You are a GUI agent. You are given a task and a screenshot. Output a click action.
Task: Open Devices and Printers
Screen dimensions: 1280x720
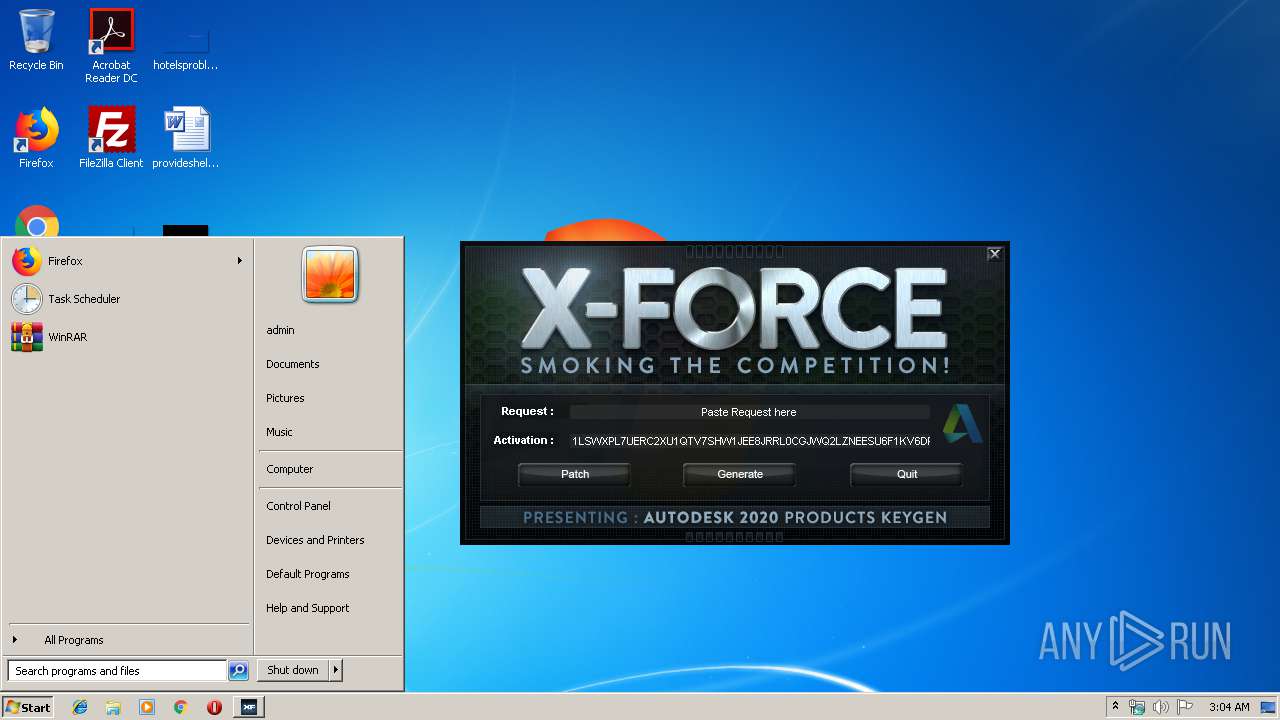coord(315,540)
